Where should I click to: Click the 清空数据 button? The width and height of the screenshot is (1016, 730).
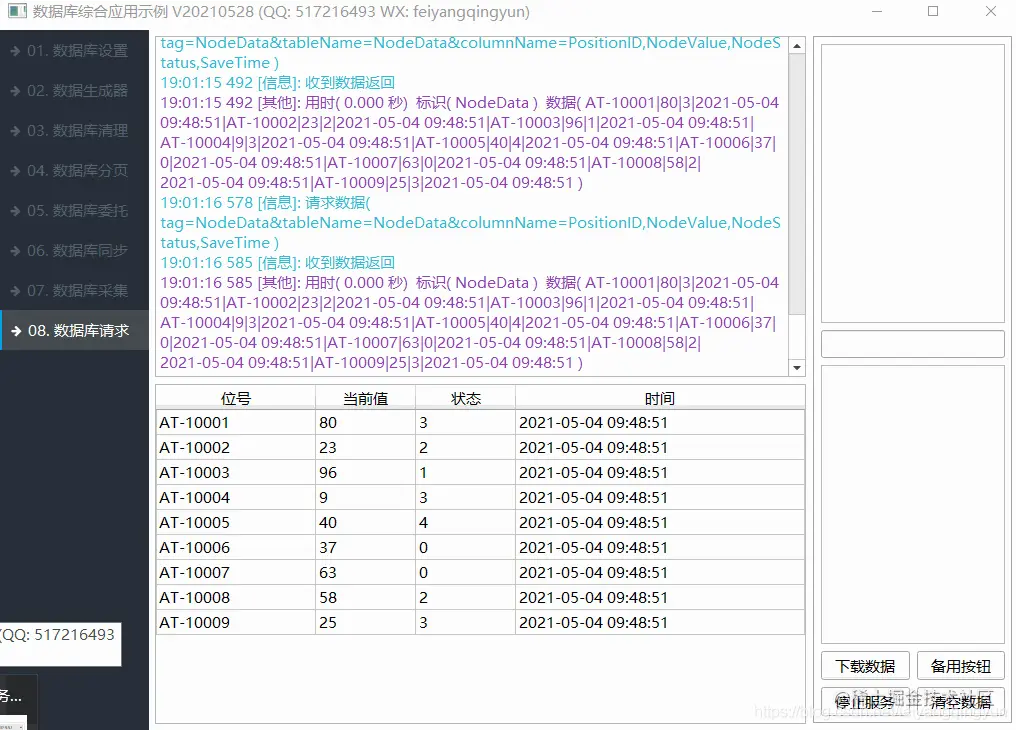pos(961,701)
